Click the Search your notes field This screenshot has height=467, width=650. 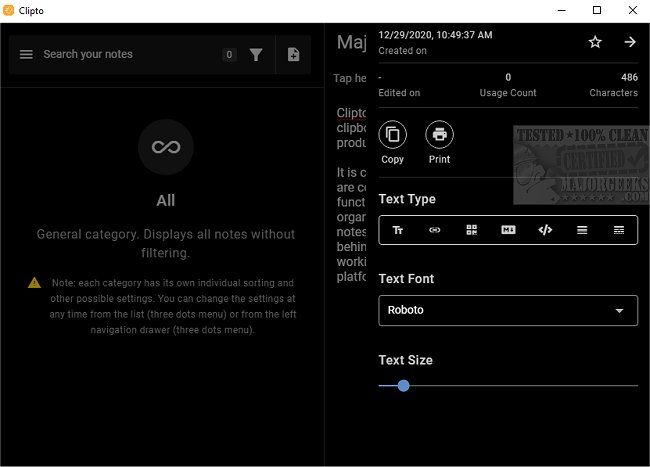[88, 54]
